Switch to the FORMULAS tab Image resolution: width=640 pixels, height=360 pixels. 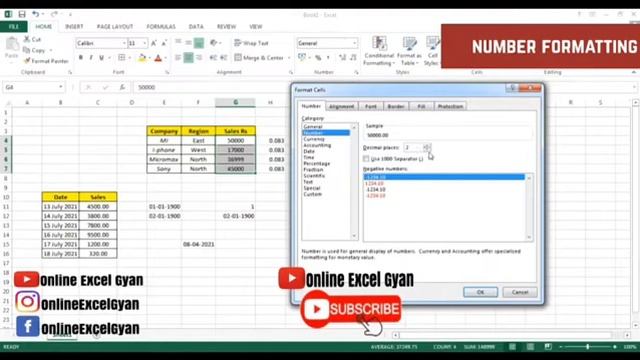pos(161,27)
